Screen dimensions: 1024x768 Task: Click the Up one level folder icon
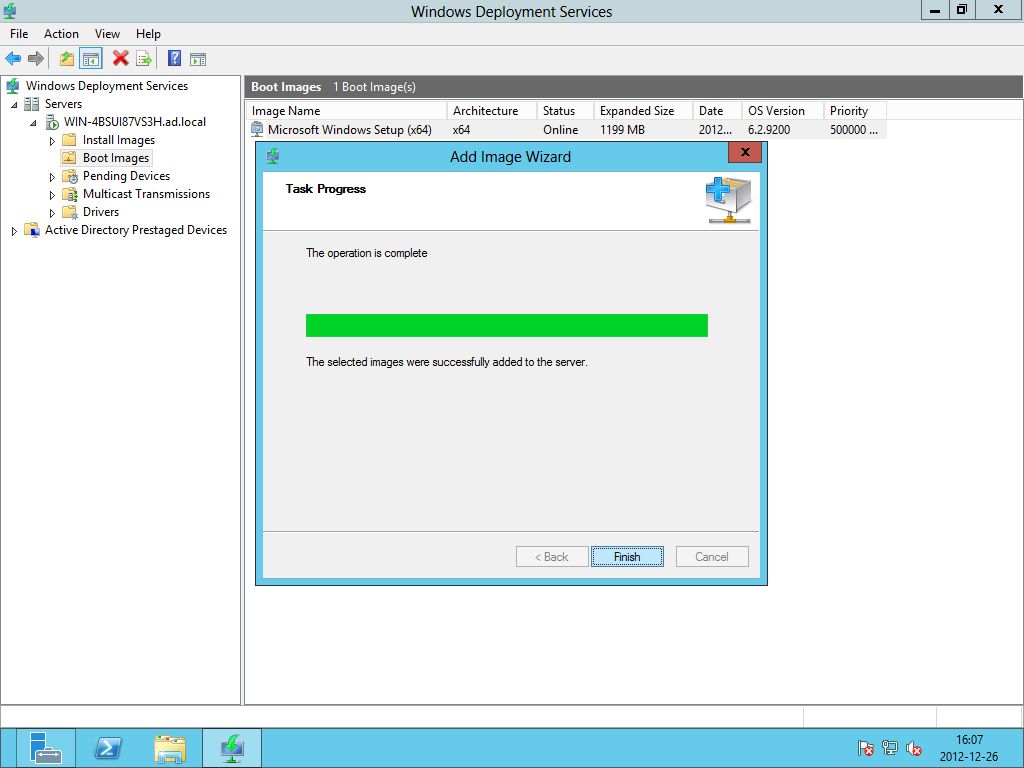[x=67, y=59]
